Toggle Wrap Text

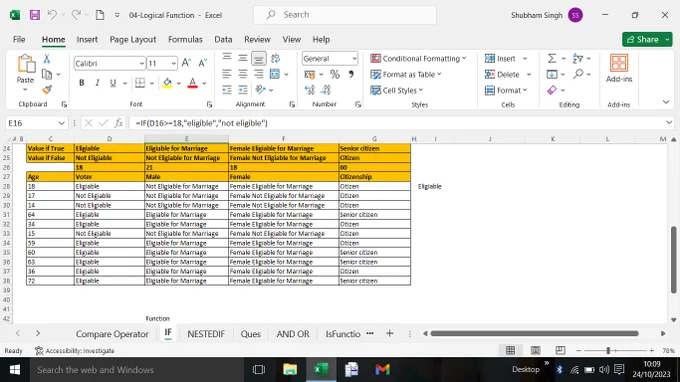[x=275, y=59]
